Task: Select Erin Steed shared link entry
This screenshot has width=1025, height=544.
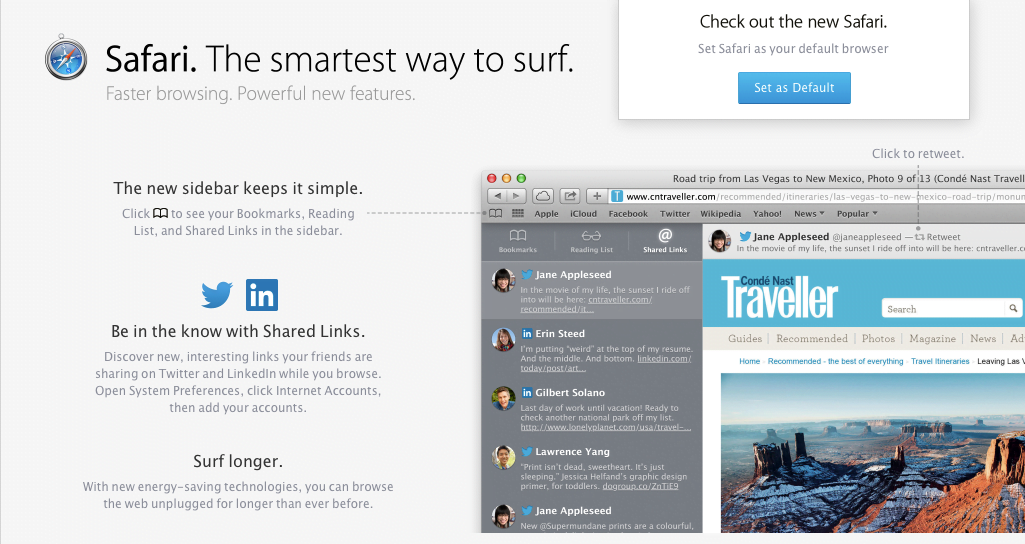Action: click(x=592, y=348)
